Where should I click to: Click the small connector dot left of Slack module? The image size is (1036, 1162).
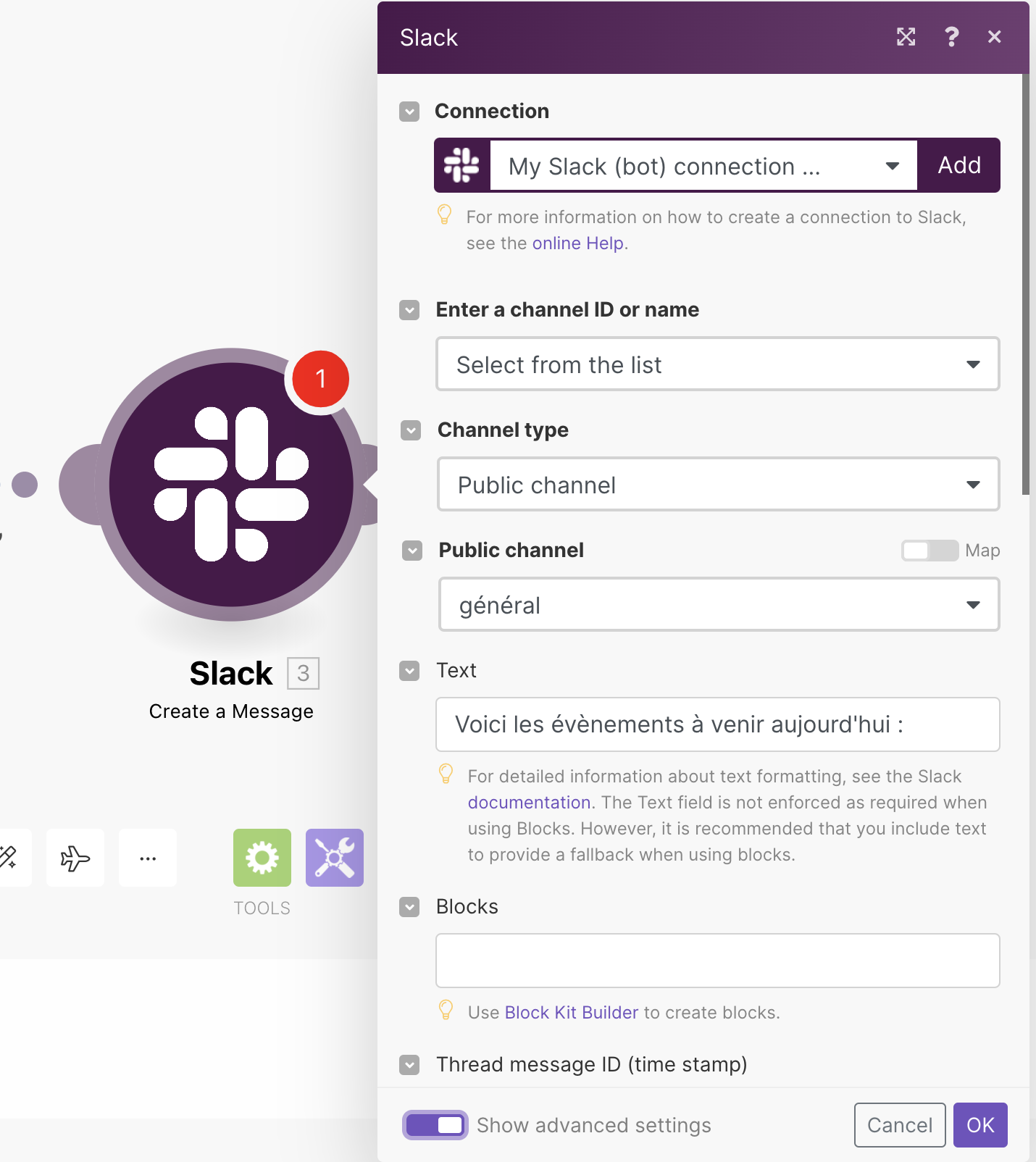click(25, 485)
